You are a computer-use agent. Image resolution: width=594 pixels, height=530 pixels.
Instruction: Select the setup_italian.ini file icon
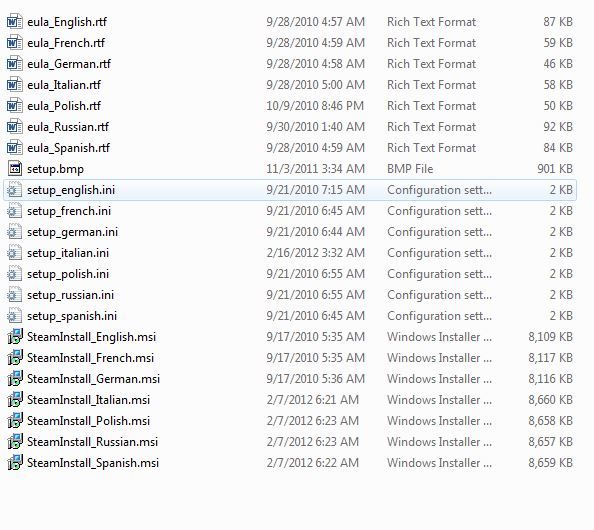14,253
